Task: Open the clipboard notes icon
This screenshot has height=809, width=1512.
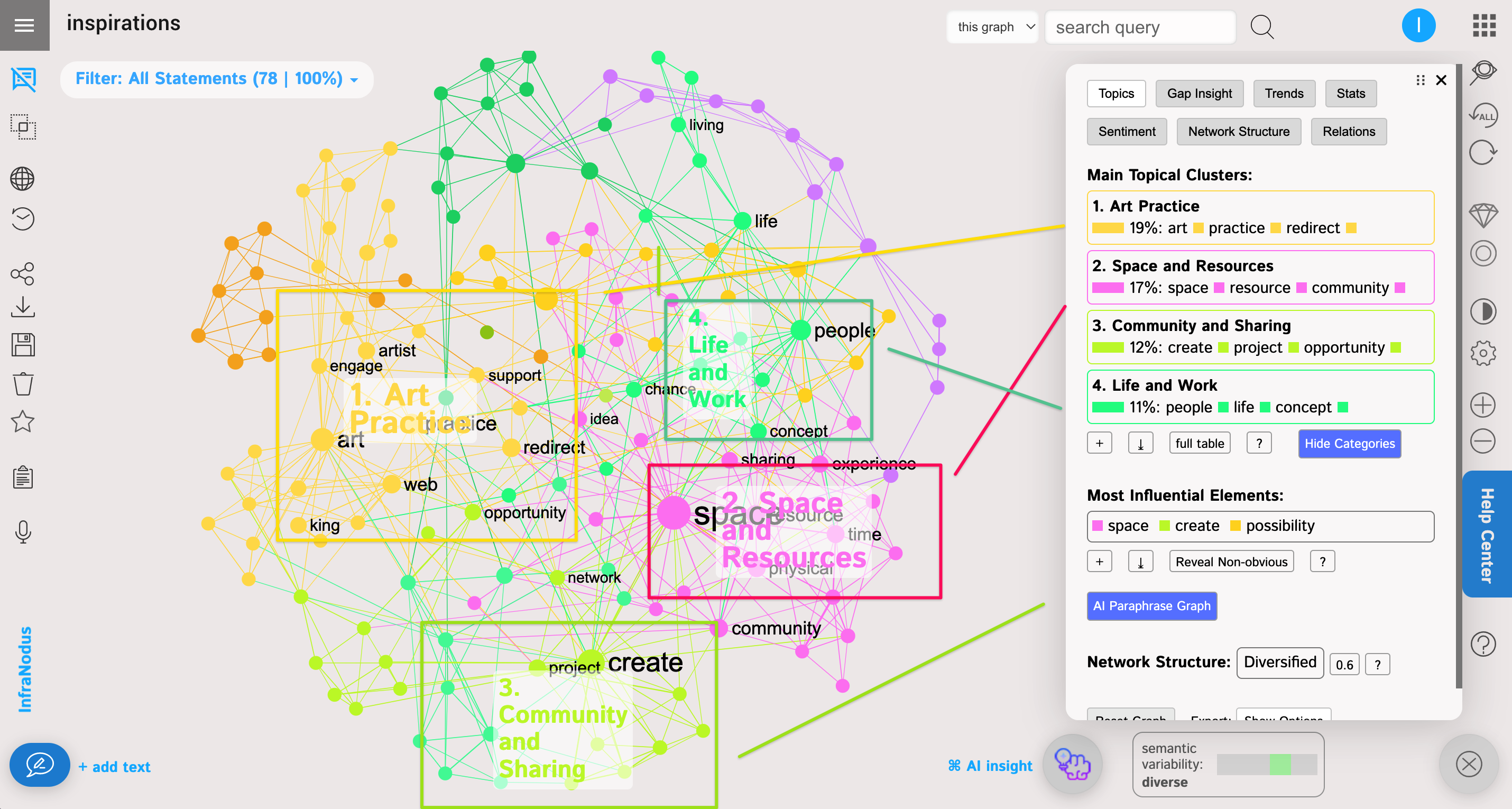Action: [x=23, y=477]
